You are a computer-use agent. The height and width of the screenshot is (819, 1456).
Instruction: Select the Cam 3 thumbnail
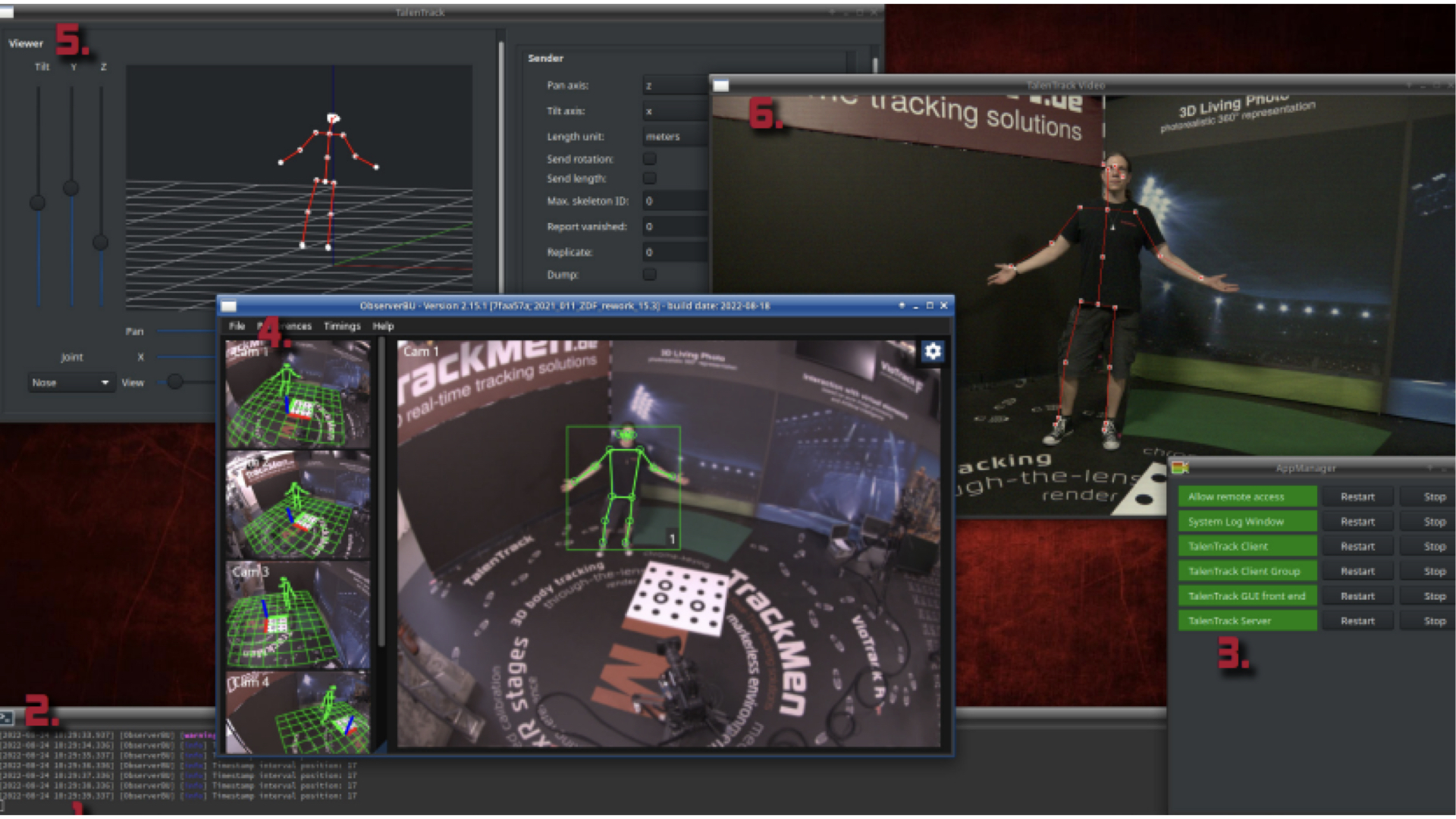[298, 614]
